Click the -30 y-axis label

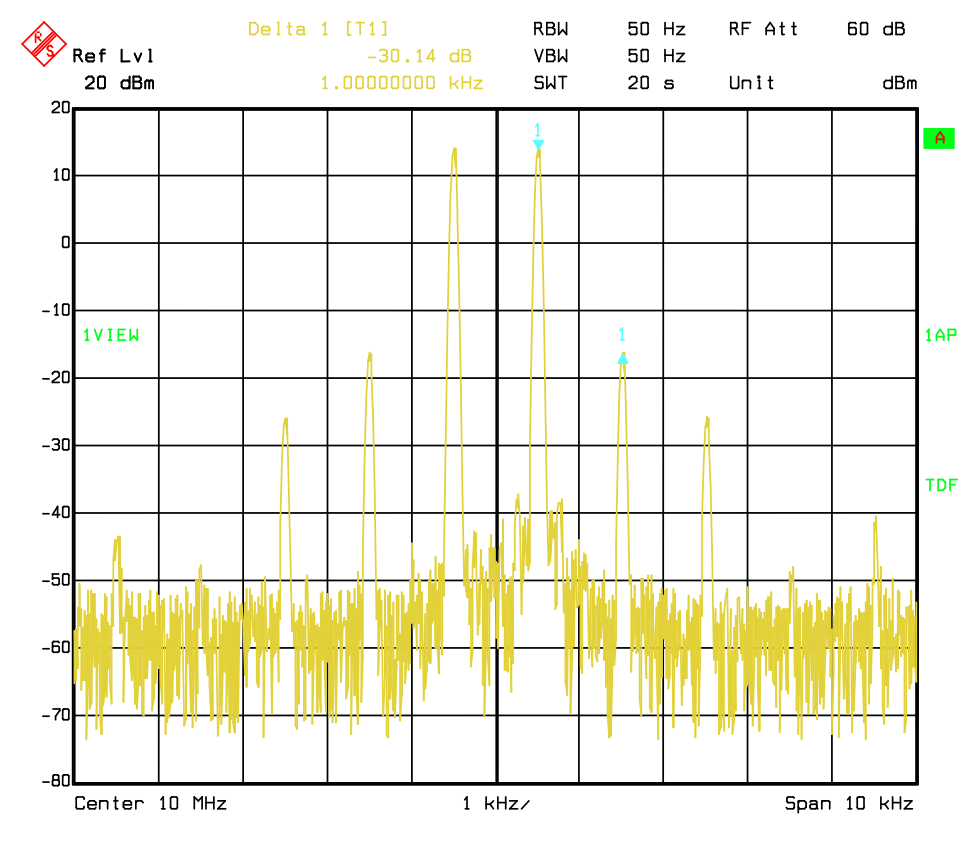pyautogui.click(x=56, y=445)
